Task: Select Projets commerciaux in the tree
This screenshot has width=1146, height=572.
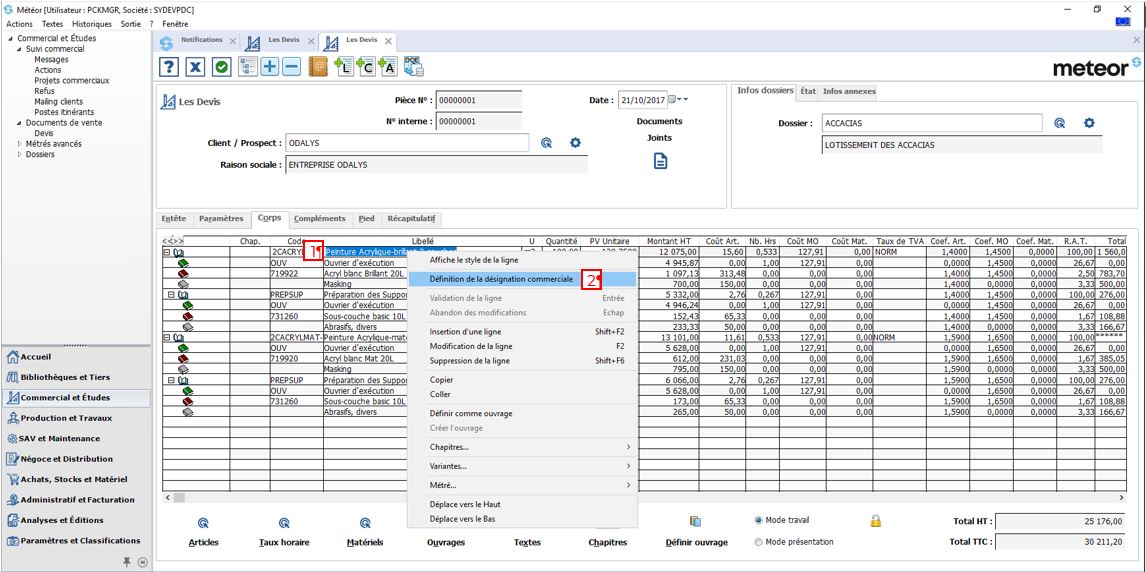Action: [72, 80]
